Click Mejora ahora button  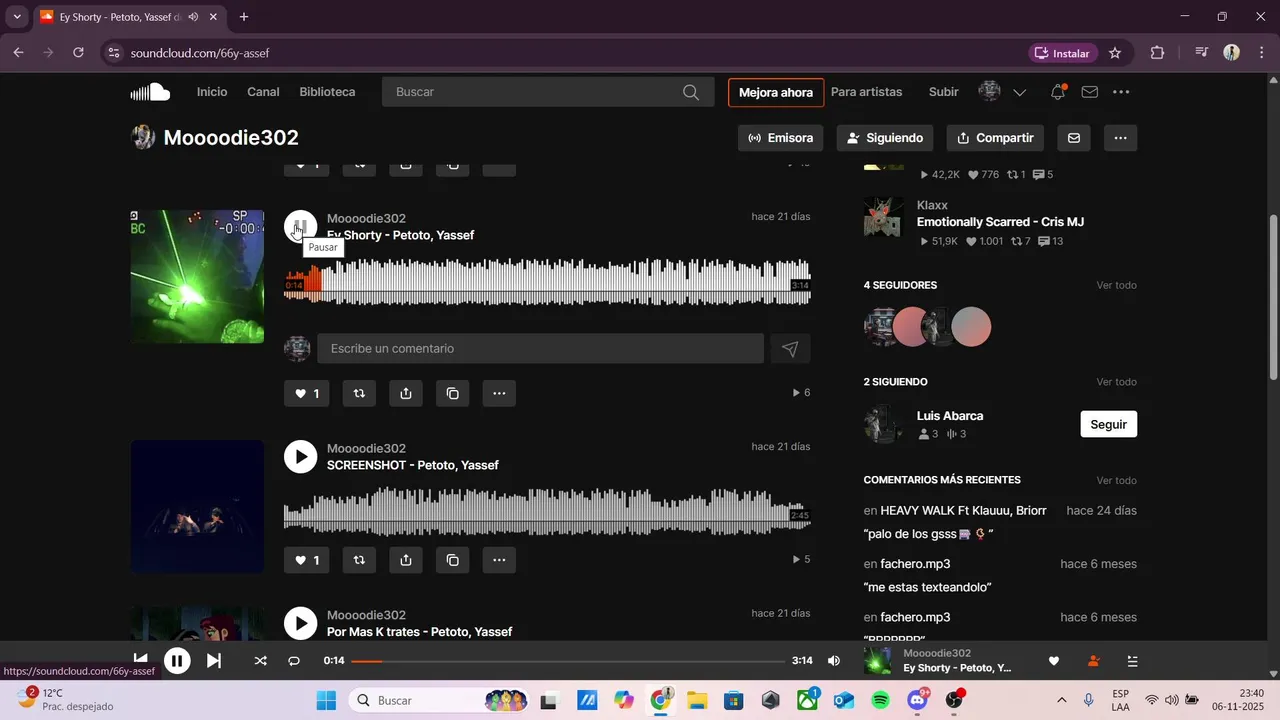(776, 92)
